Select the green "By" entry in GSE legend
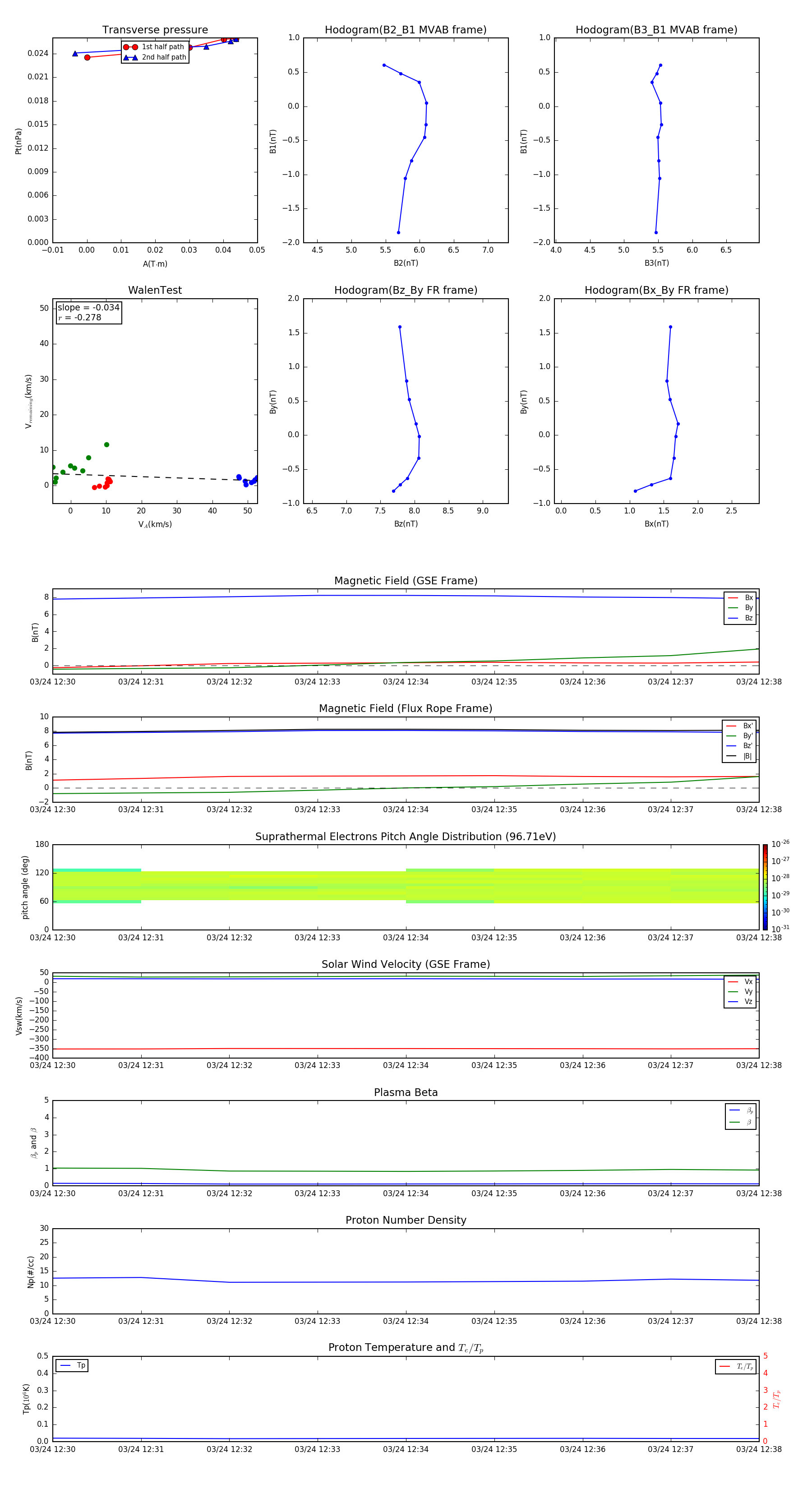The height and width of the screenshot is (1489, 812). 740,608
